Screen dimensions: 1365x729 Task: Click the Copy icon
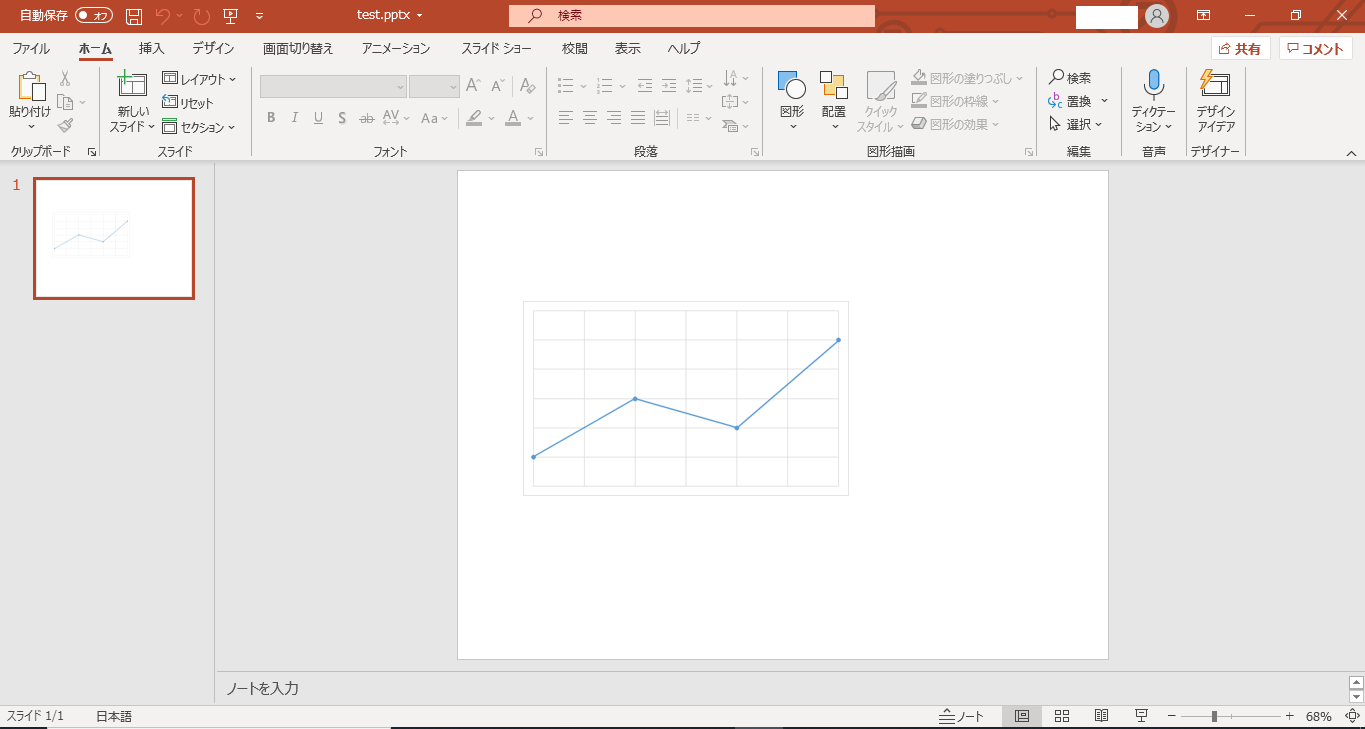point(65,102)
